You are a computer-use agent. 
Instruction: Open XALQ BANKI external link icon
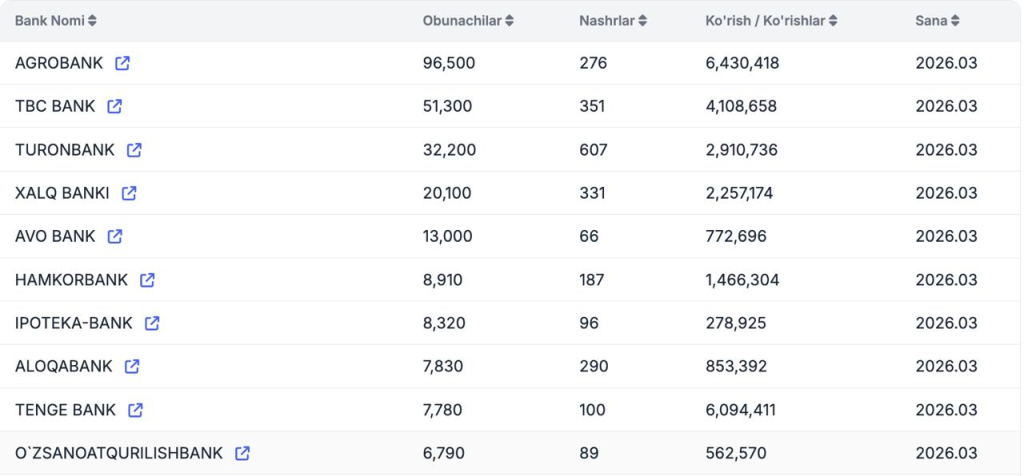(129, 193)
